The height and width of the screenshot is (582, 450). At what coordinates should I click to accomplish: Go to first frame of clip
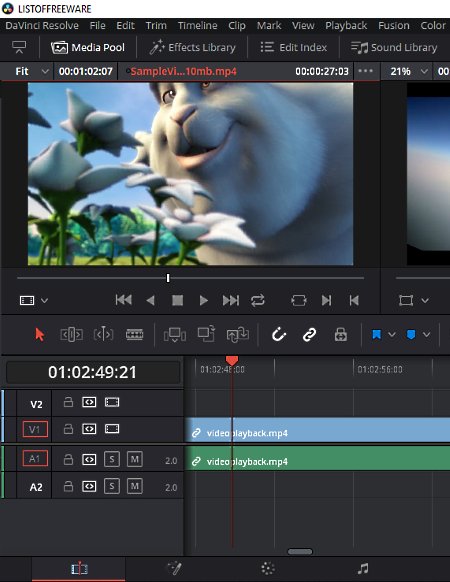[x=124, y=300]
